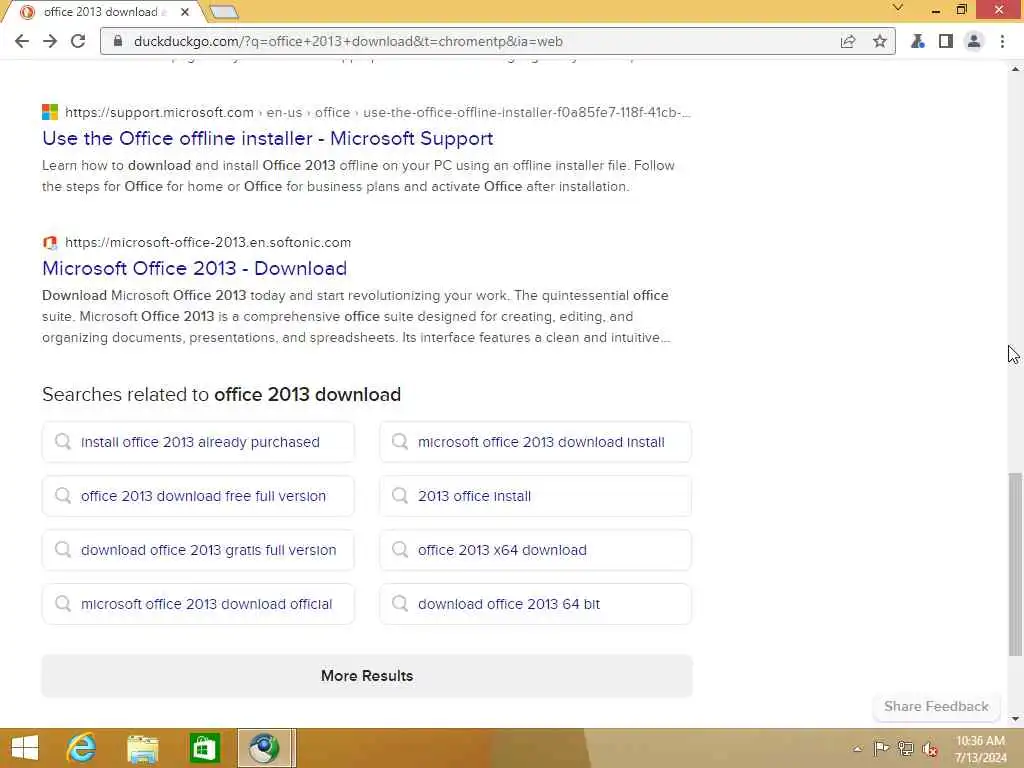Search download office 2013 gratis full version
The width and height of the screenshot is (1024, 768).
pos(198,550)
